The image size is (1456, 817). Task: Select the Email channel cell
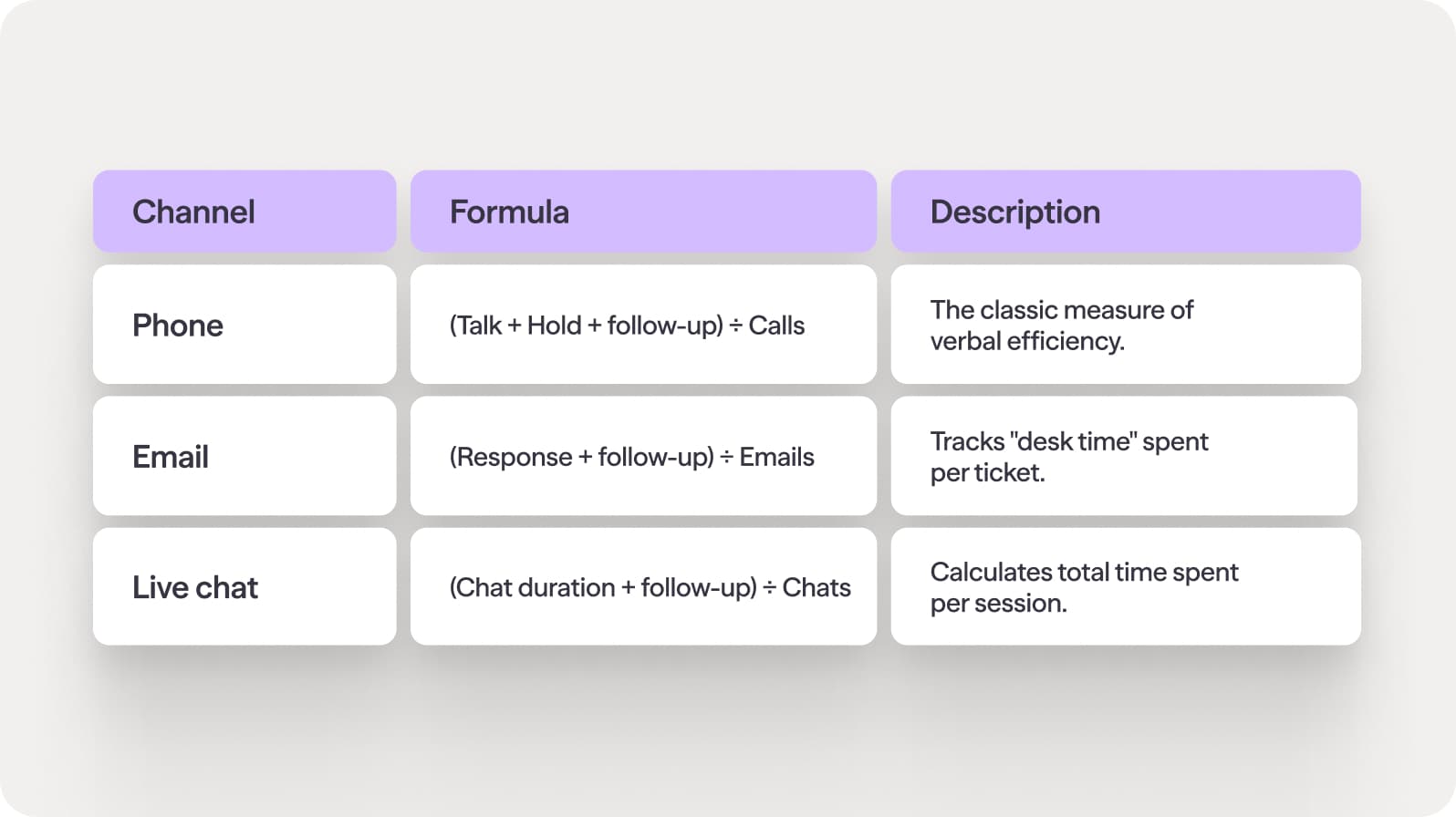click(244, 456)
